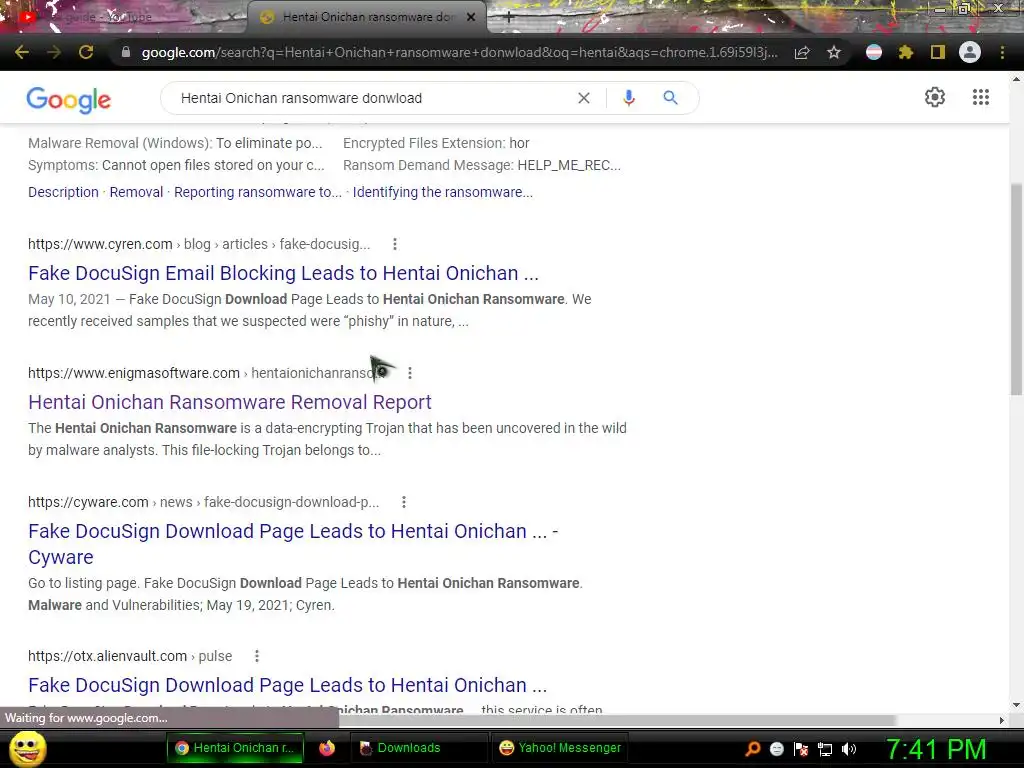Open more options for cyren.com result
The width and height of the screenshot is (1024, 768).
[394, 244]
